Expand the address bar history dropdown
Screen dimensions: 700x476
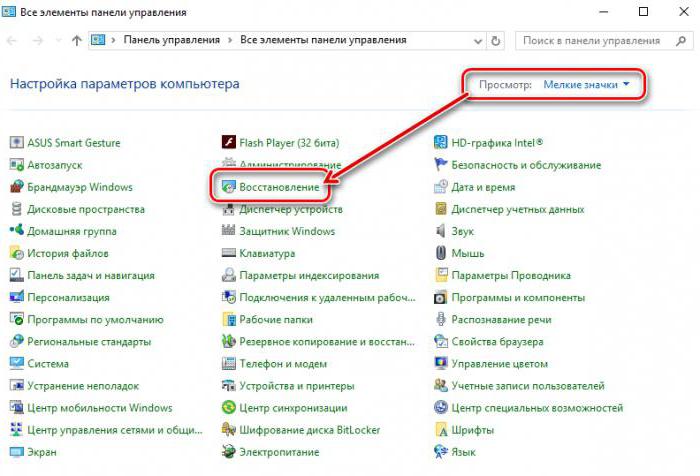pos(478,41)
